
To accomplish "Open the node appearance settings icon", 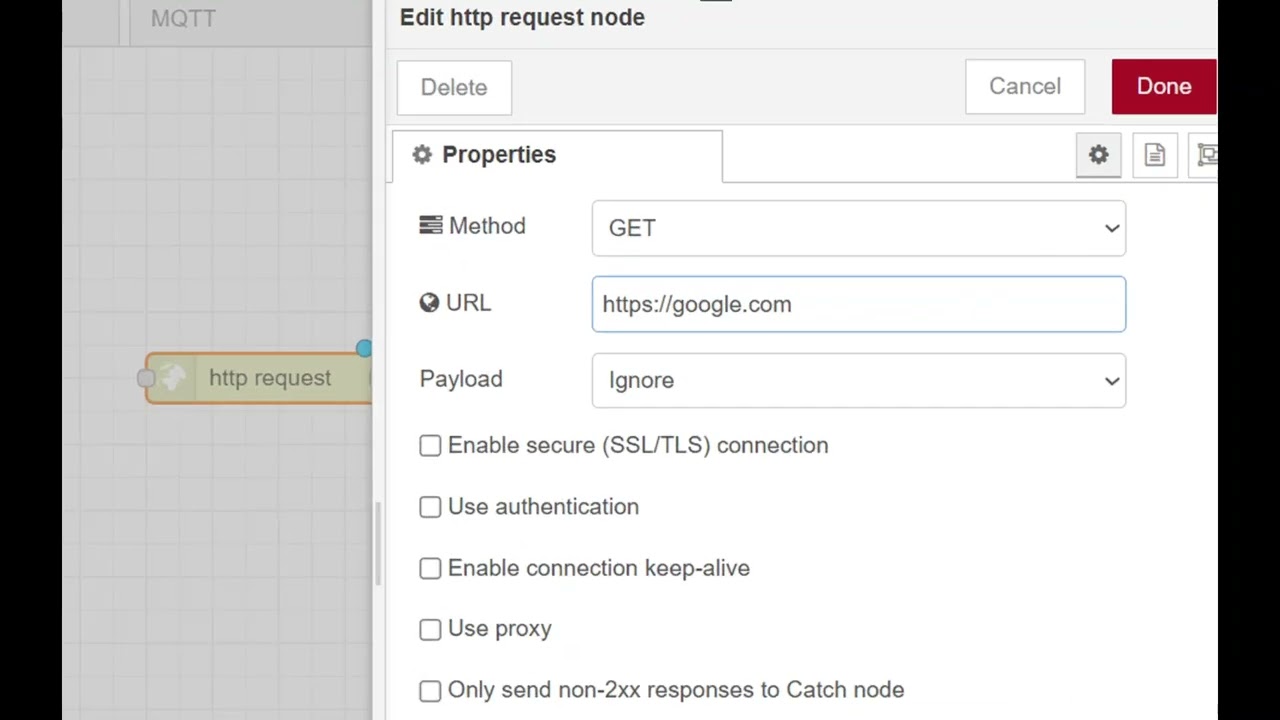I will (1207, 155).
